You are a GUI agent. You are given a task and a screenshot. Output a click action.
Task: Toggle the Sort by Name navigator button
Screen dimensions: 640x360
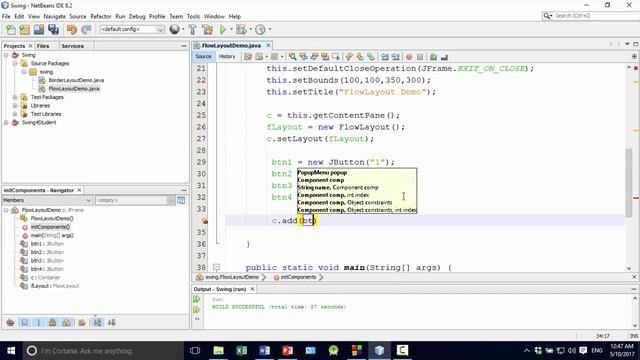[97, 322]
